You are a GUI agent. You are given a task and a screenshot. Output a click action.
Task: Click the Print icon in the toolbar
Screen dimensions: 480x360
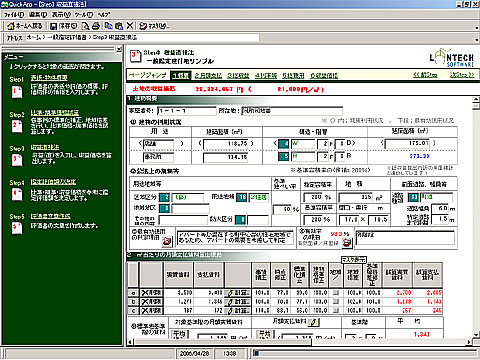[x=96, y=26]
